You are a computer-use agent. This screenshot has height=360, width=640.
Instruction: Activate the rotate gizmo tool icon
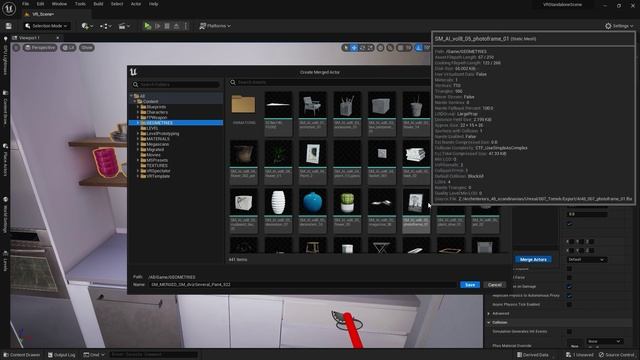point(362,48)
